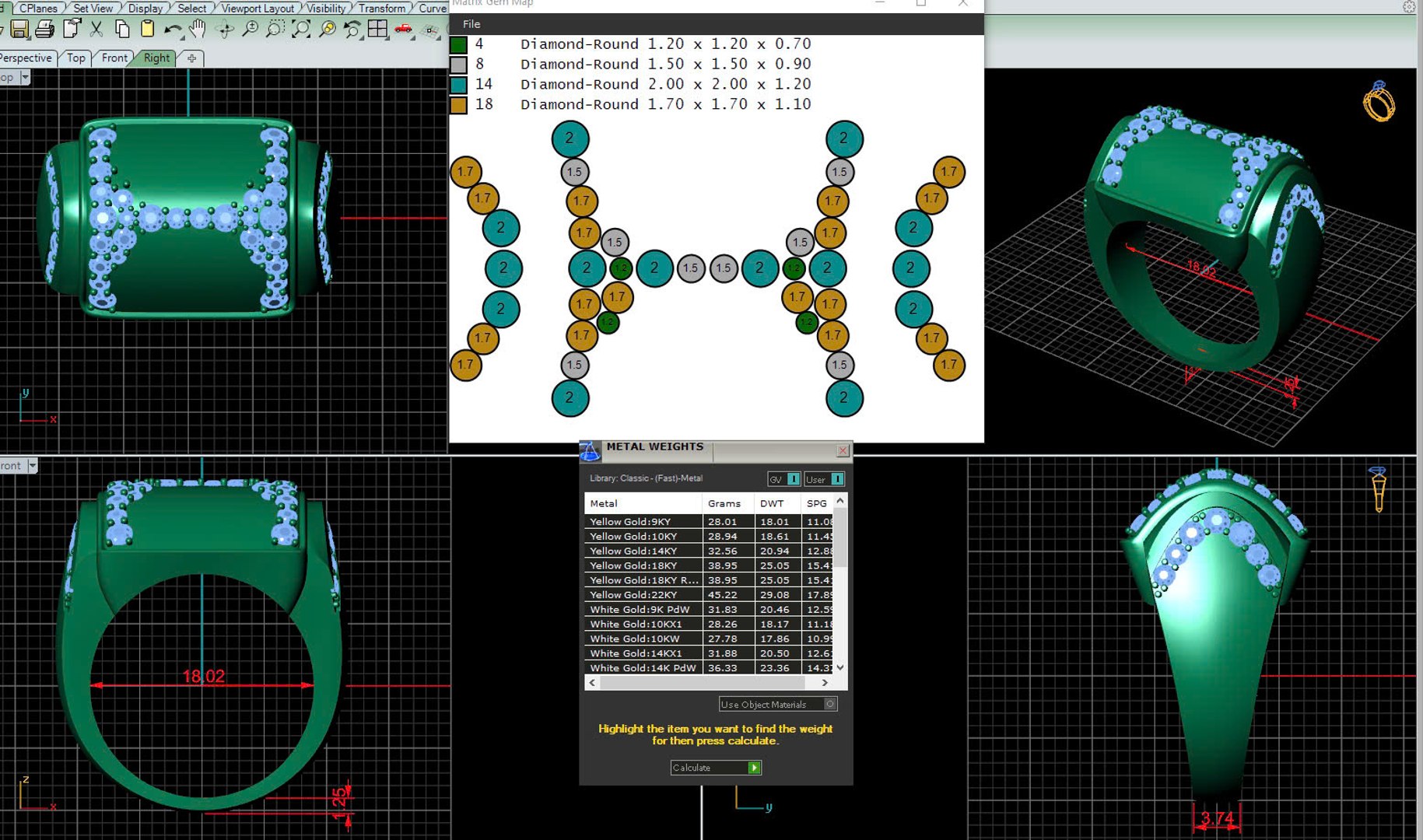Select the Yellow Gold:22KY row
Image resolution: width=1423 pixels, height=840 pixels.
pos(709,595)
